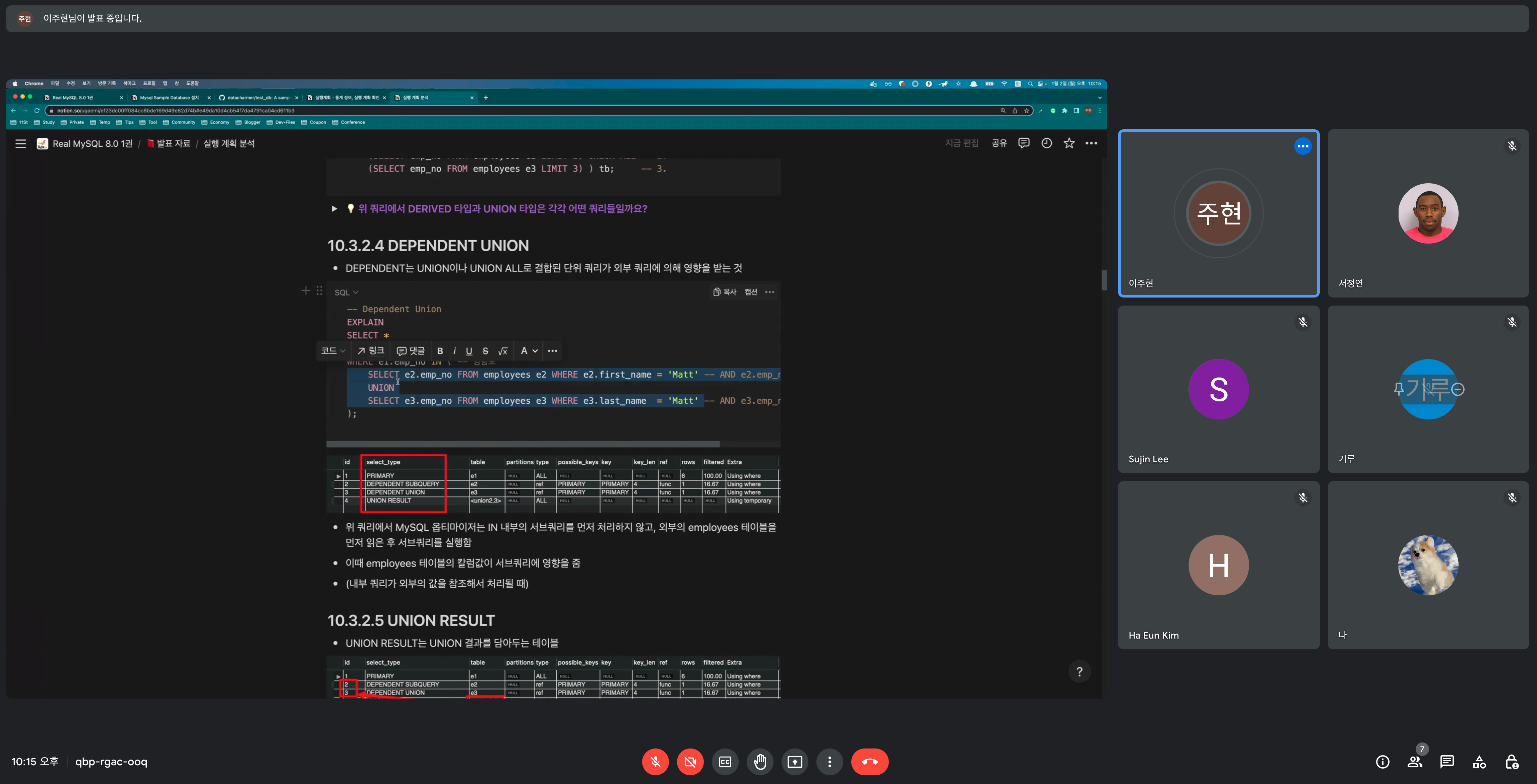Screen dimensions: 1537x784
Task: Open blue options button on 이주현's tile
Action: (1302, 146)
